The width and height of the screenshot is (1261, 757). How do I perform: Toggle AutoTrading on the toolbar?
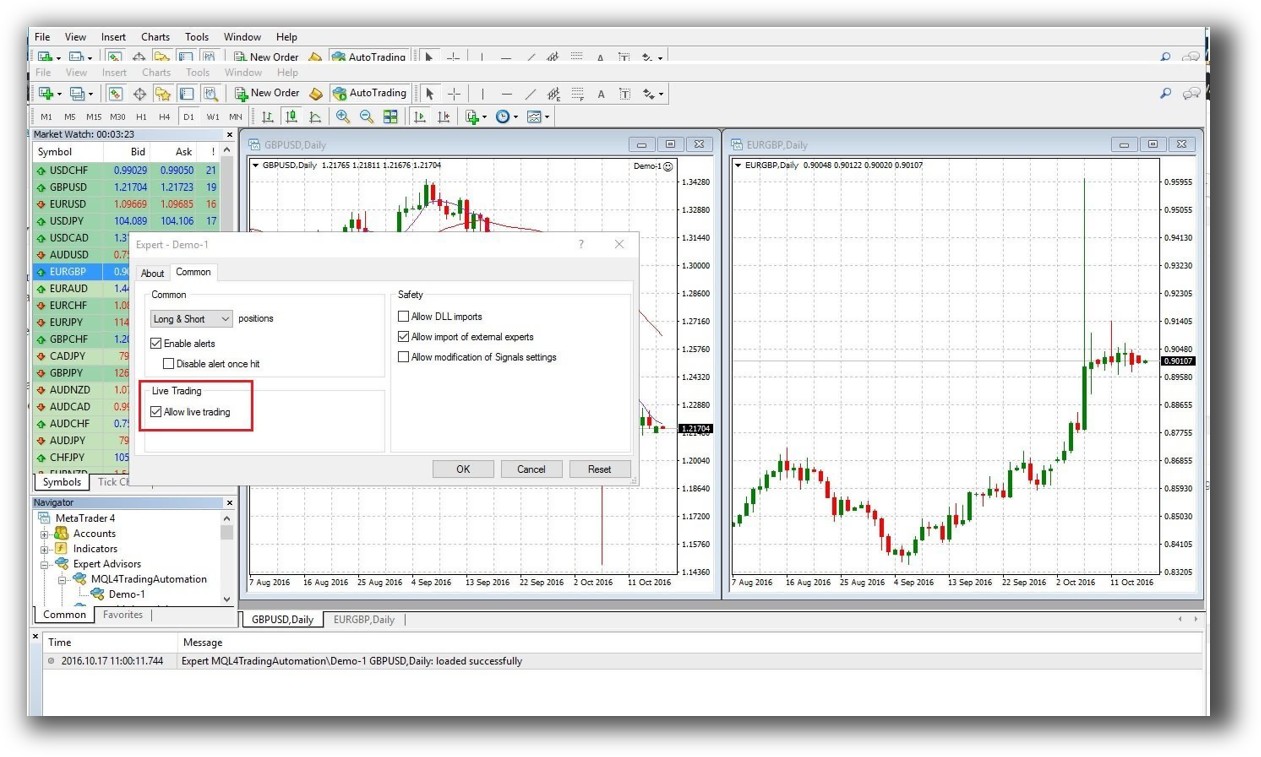click(370, 93)
